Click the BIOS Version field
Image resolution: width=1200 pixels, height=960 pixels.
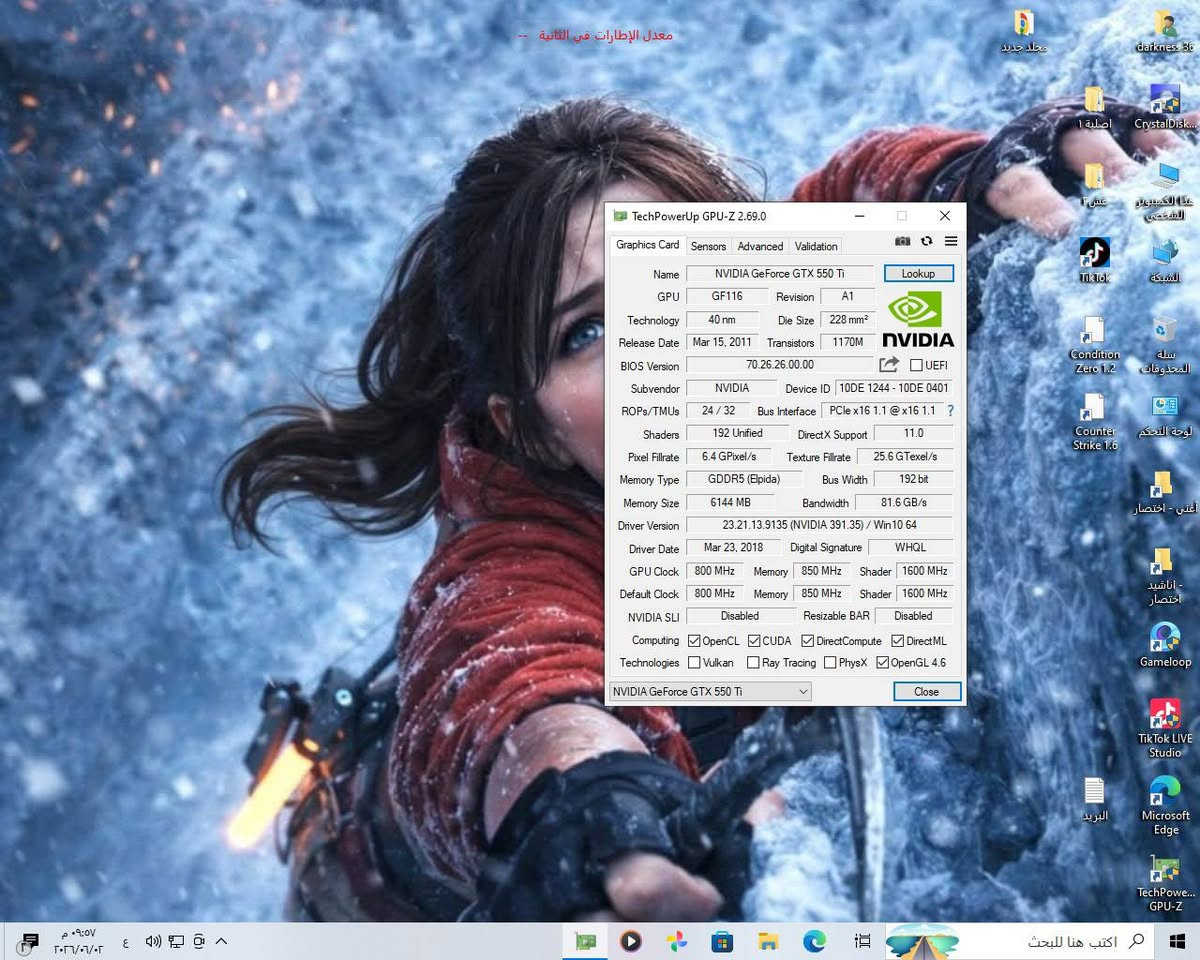click(779, 365)
